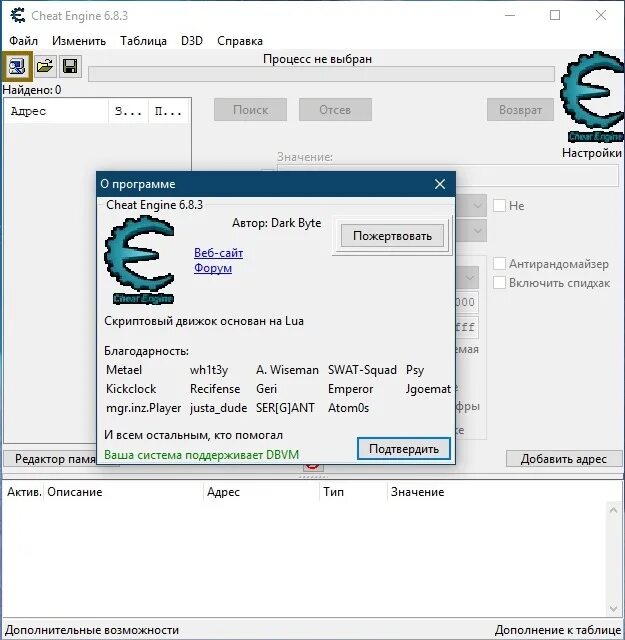Open the D3D menu

point(192,41)
